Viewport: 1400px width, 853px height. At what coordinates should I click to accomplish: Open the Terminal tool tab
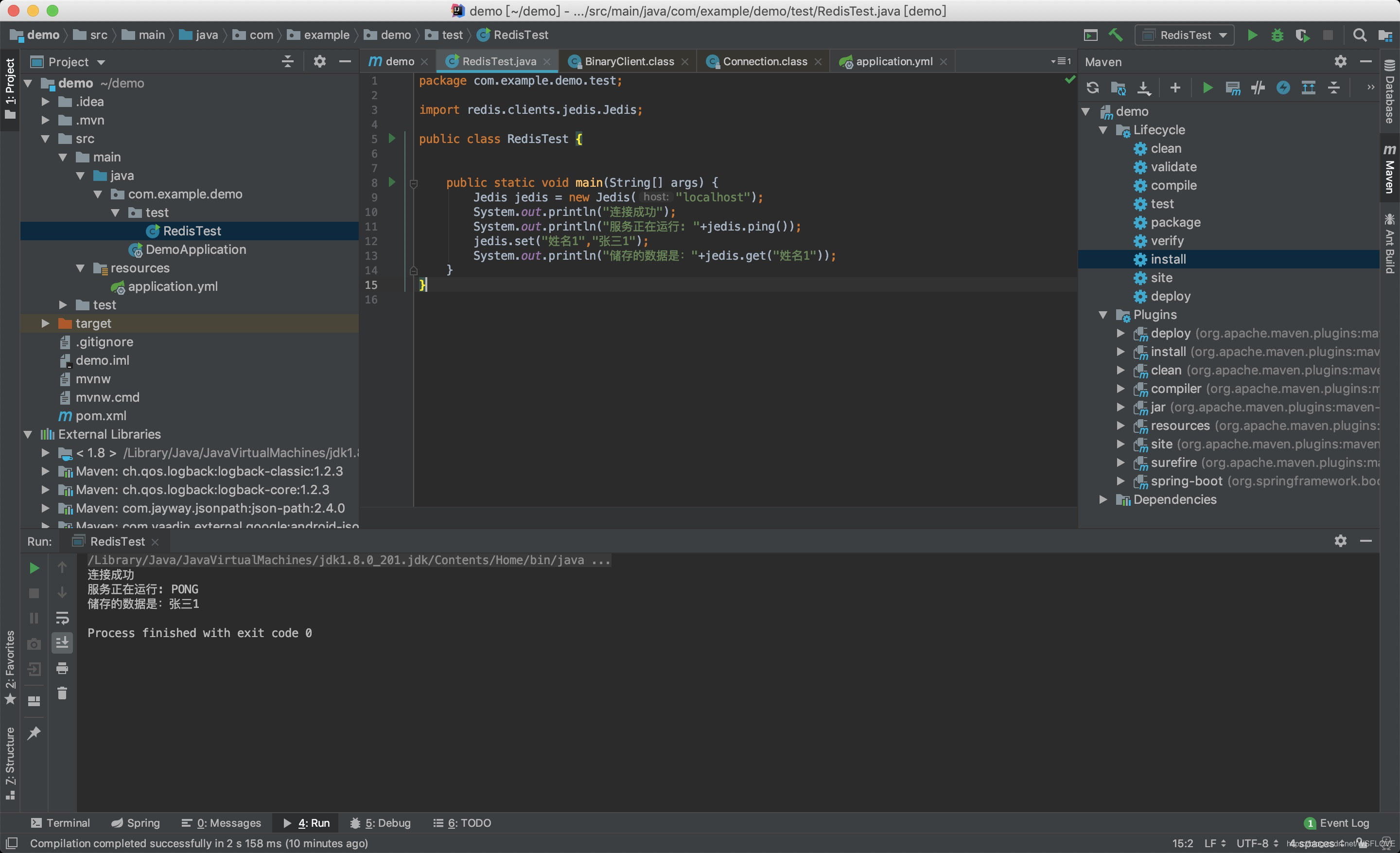[60, 823]
